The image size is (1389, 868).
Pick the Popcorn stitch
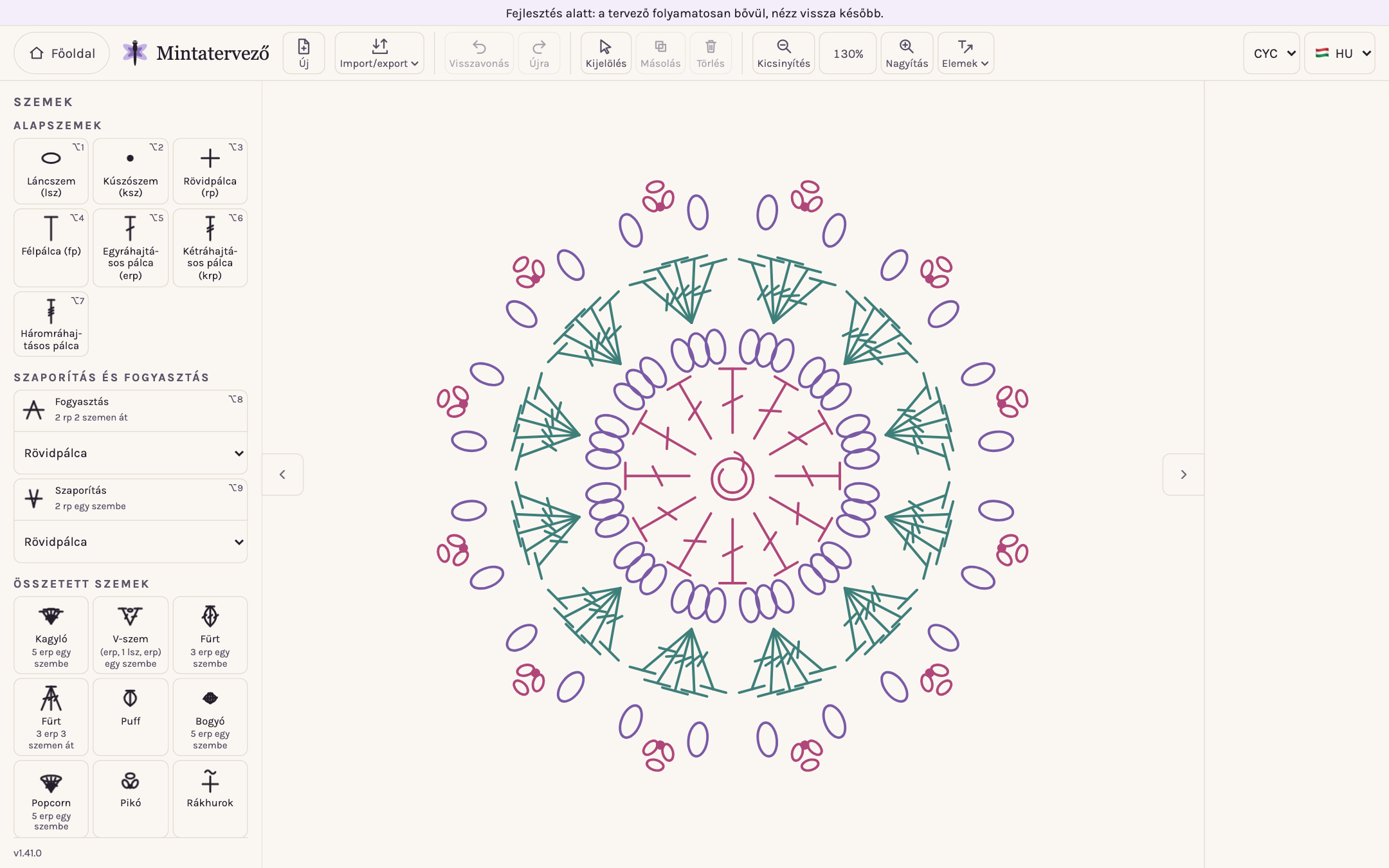point(51,799)
